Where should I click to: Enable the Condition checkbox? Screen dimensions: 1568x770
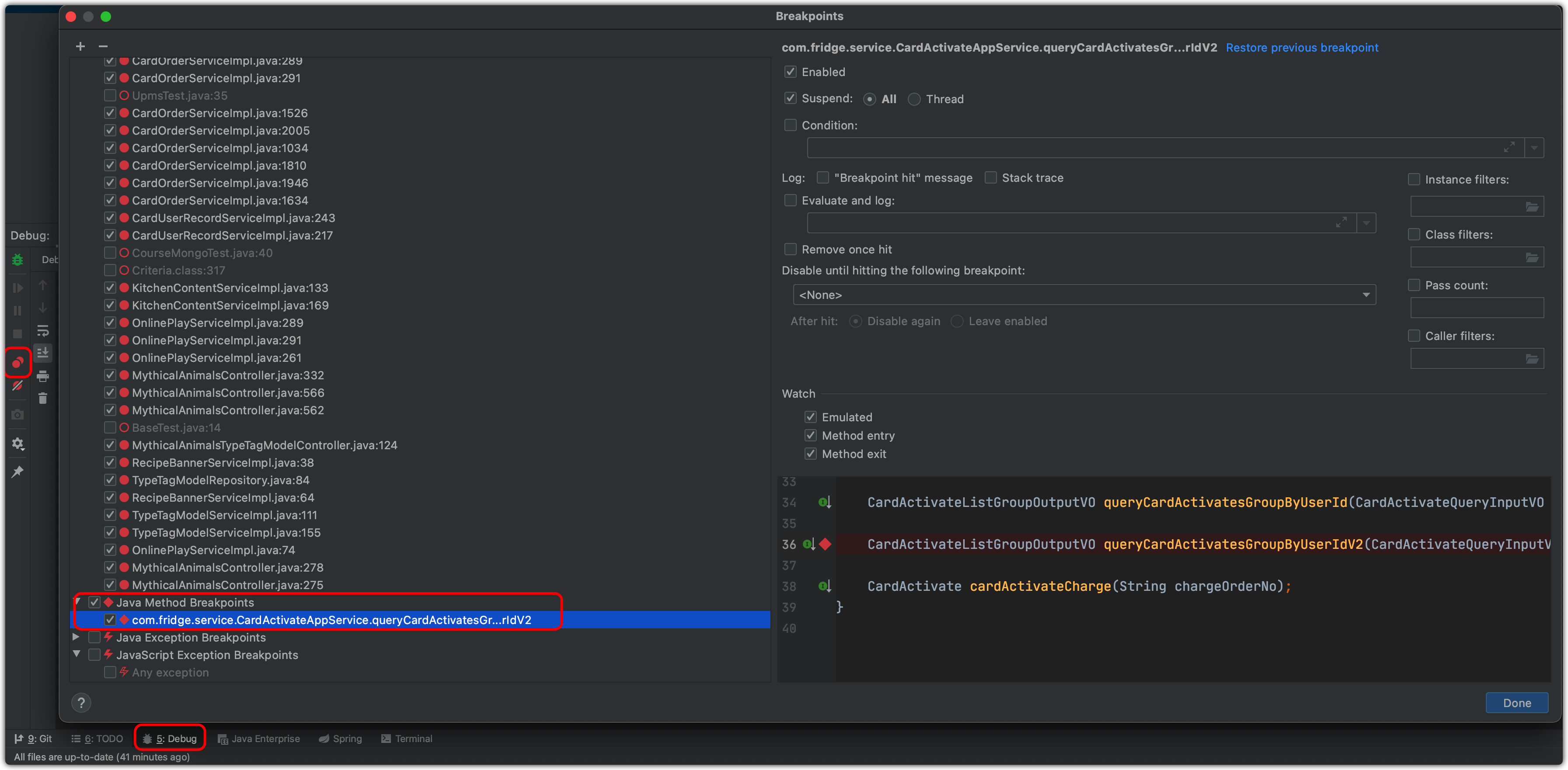coord(790,125)
